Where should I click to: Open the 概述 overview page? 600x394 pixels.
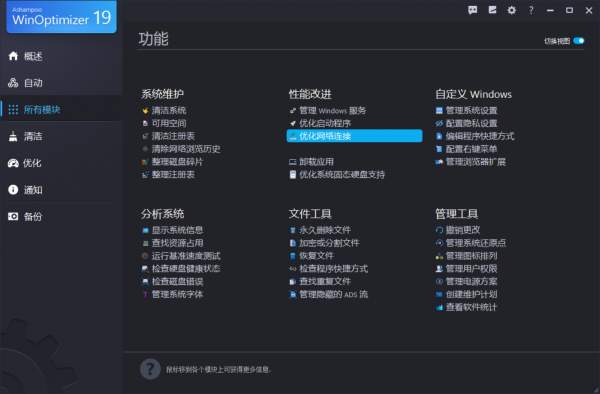[x=33, y=57]
